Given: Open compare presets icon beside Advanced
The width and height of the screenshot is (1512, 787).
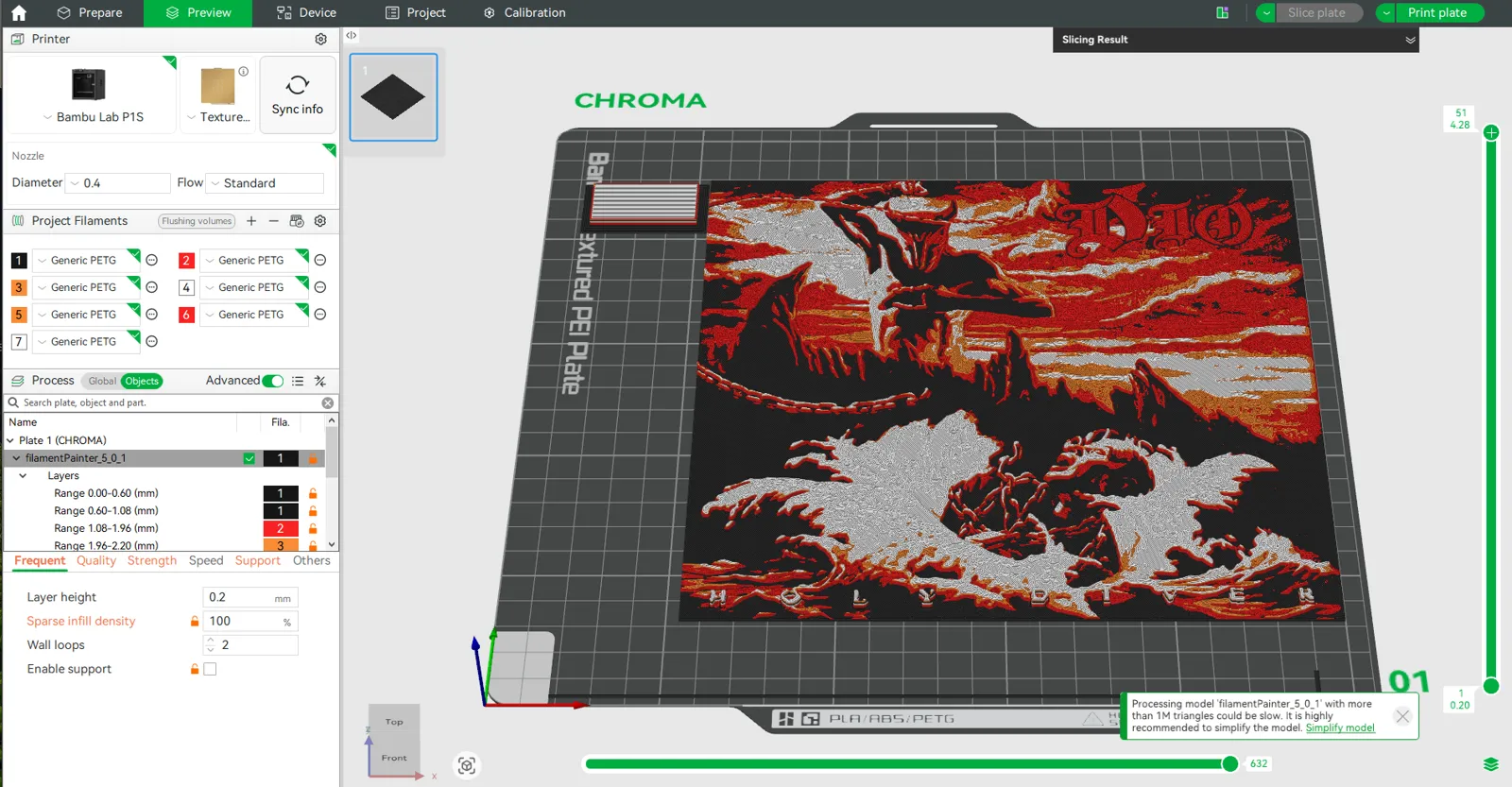Looking at the screenshot, I should click(x=320, y=381).
